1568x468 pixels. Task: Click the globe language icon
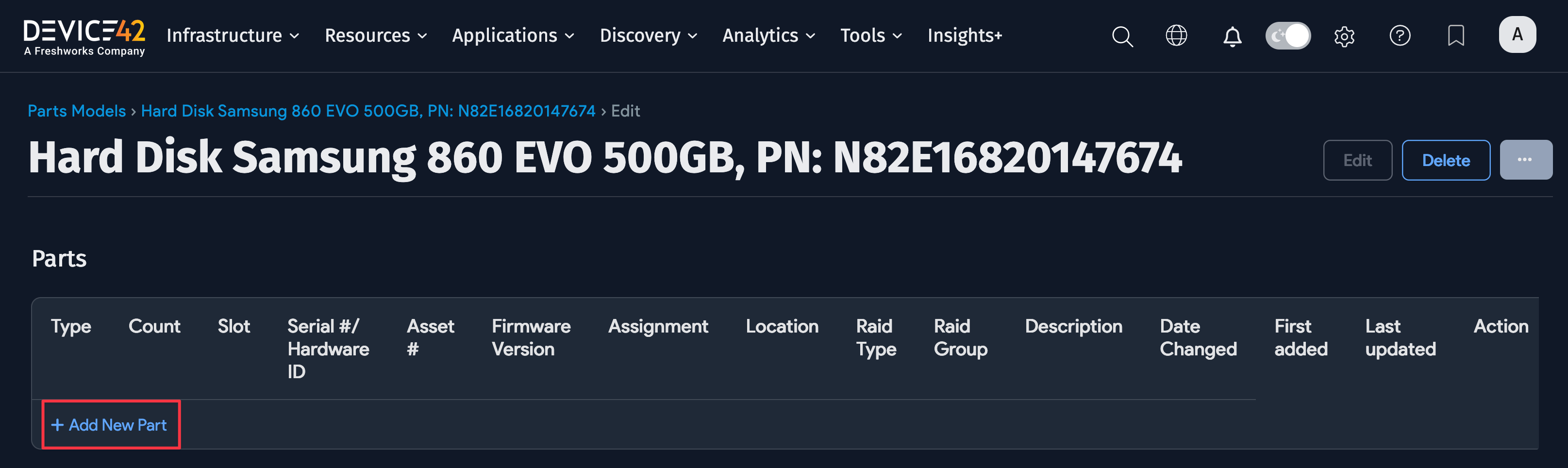tap(1175, 36)
